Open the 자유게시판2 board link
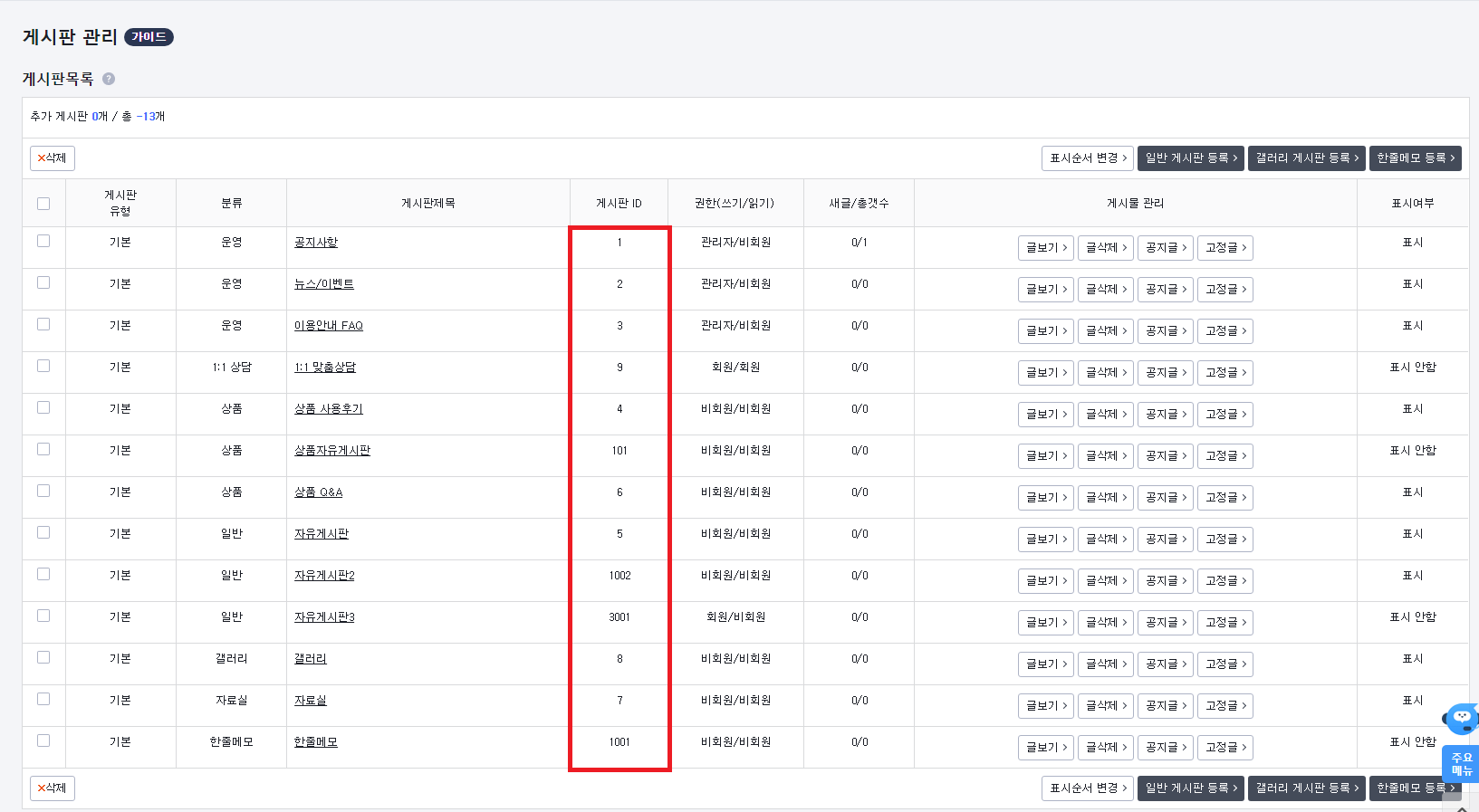This screenshot has height=812, width=1479. (324, 576)
